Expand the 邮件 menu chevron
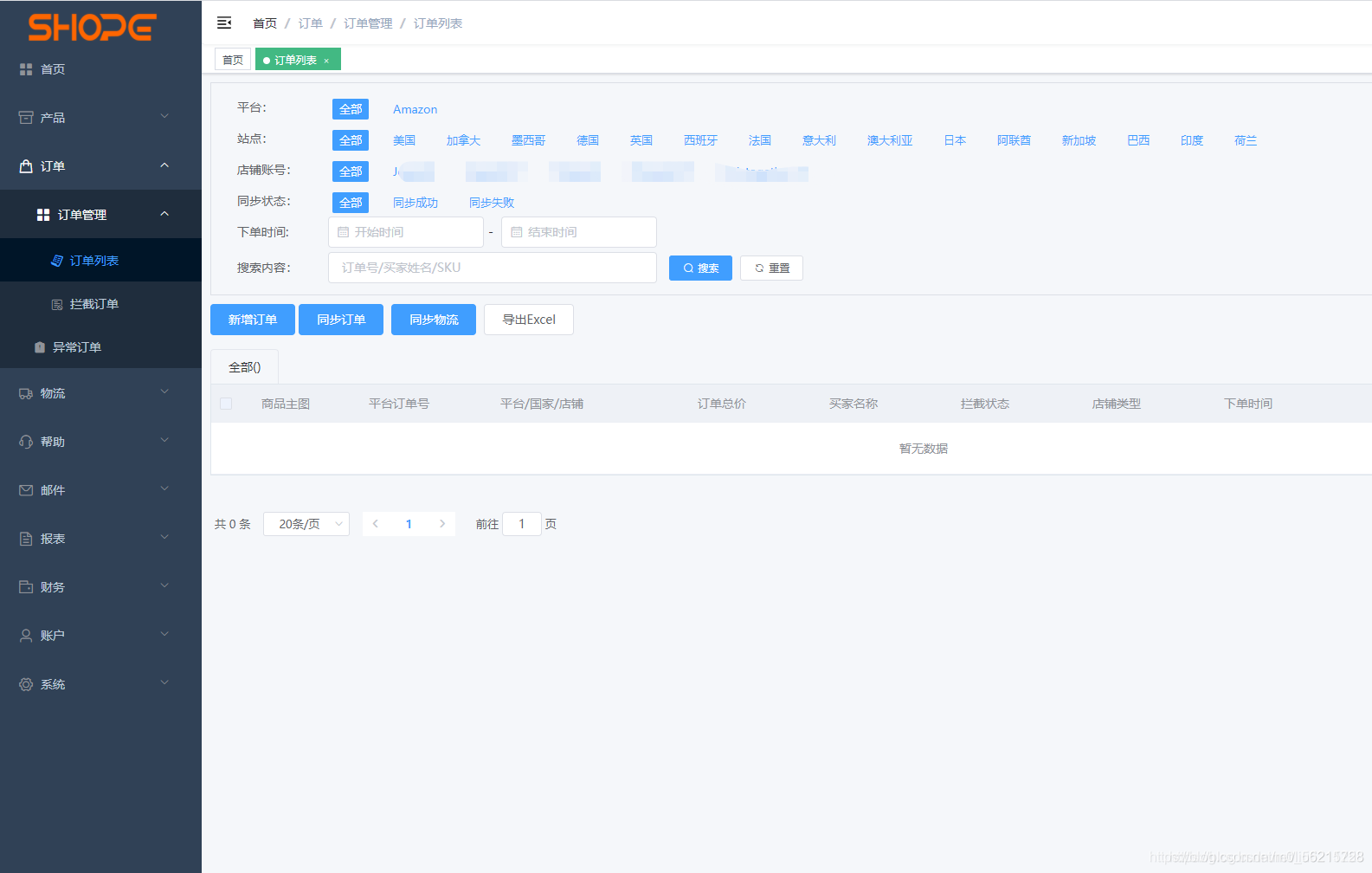This screenshot has width=1372, height=873. tap(164, 488)
